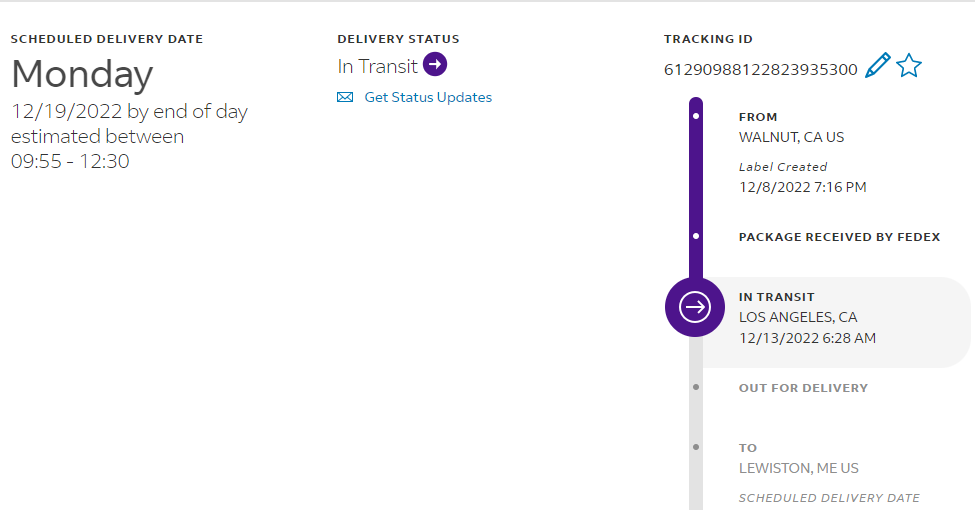Image resolution: width=975 pixels, height=510 pixels.
Task: Click the large In Transit arrow circle on timeline
Action: click(695, 306)
